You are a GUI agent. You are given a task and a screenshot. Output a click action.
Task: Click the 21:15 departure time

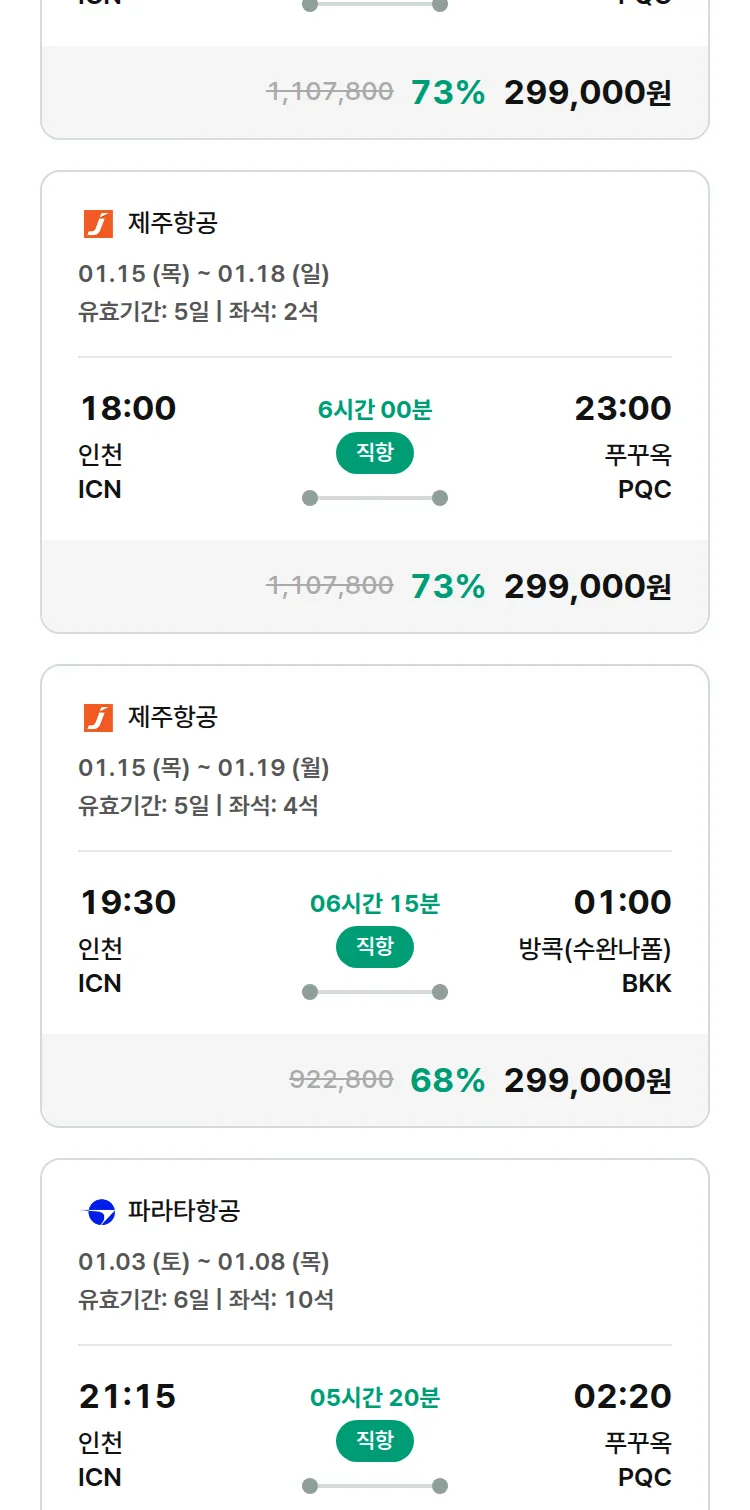click(128, 1397)
